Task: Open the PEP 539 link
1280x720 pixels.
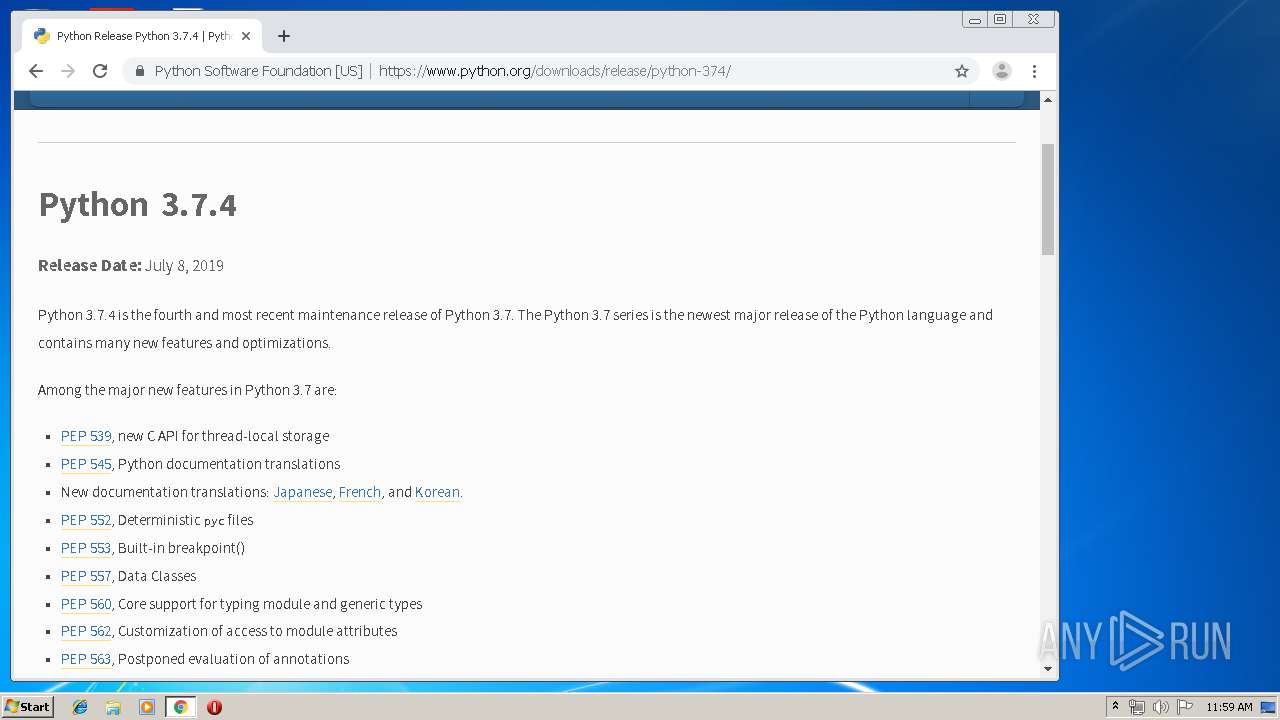Action: click(x=86, y=436)
